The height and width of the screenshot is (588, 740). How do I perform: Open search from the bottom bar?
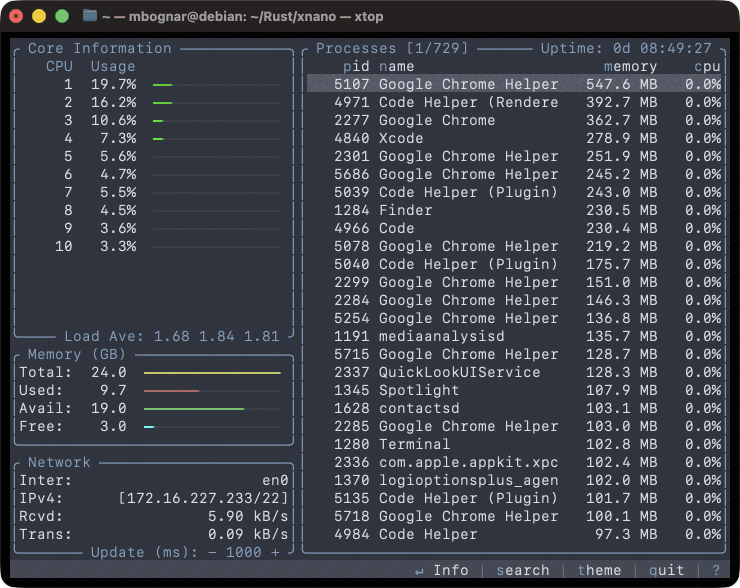(523, 570)
